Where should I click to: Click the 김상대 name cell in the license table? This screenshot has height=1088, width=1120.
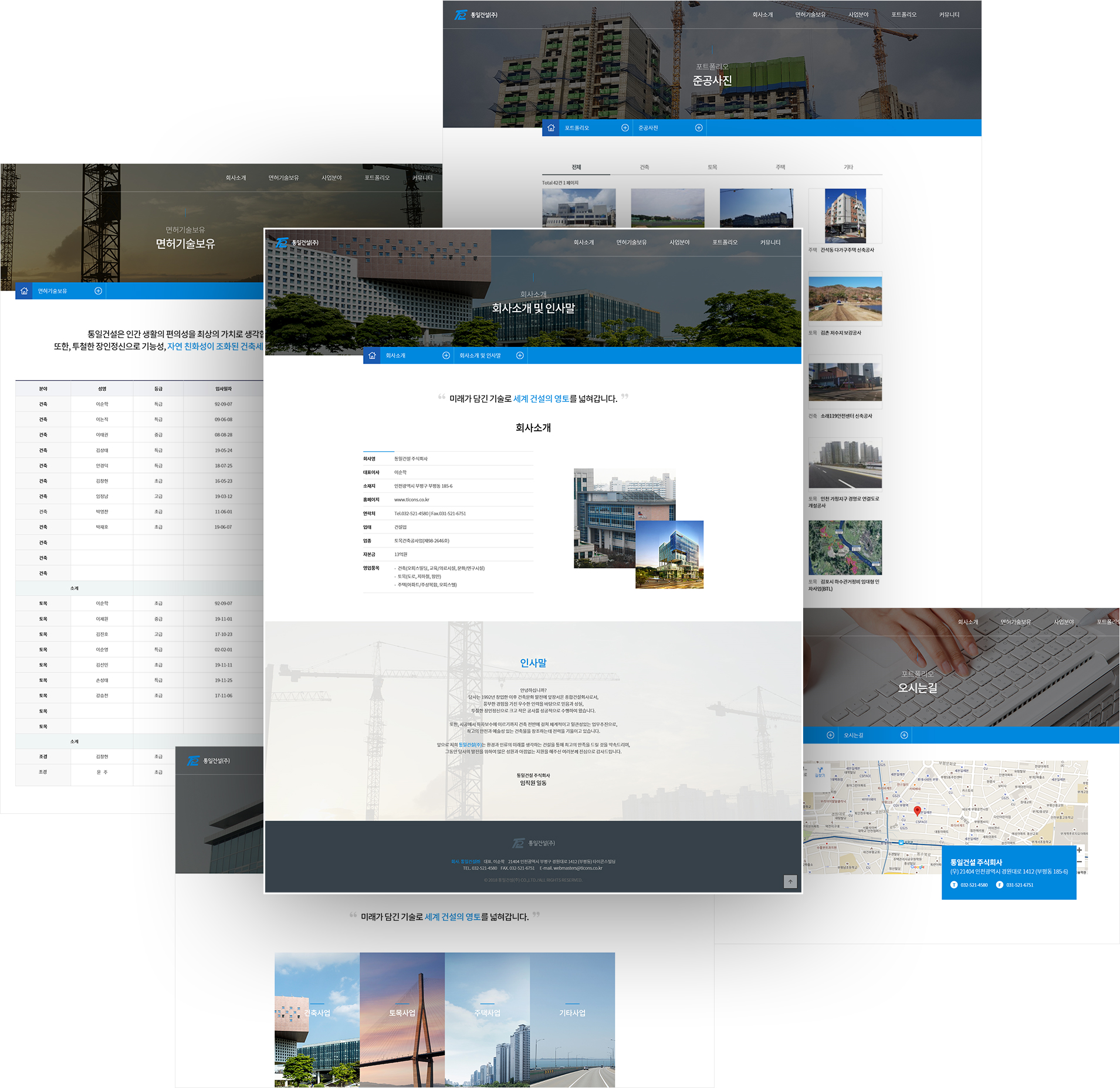[x=102, y=451]
